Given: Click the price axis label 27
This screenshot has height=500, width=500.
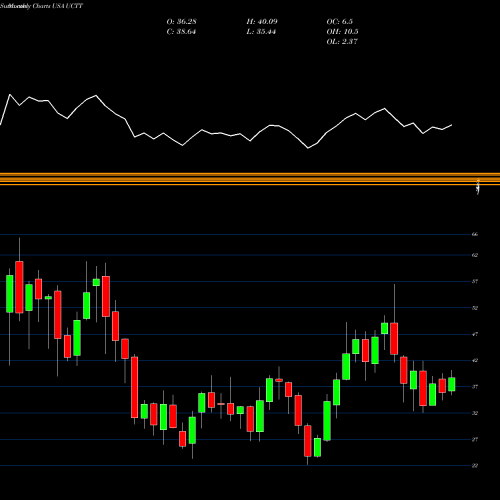Looking at the screenshot, I should pos(475,439).
